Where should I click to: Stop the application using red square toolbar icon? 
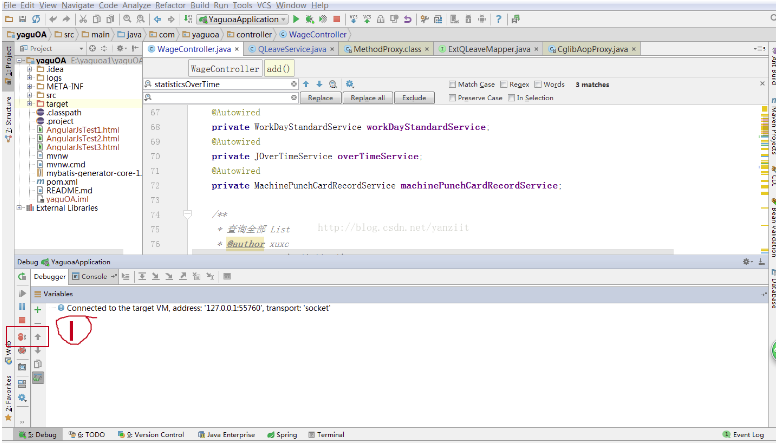pyautogui.click(x=337, y=19)
